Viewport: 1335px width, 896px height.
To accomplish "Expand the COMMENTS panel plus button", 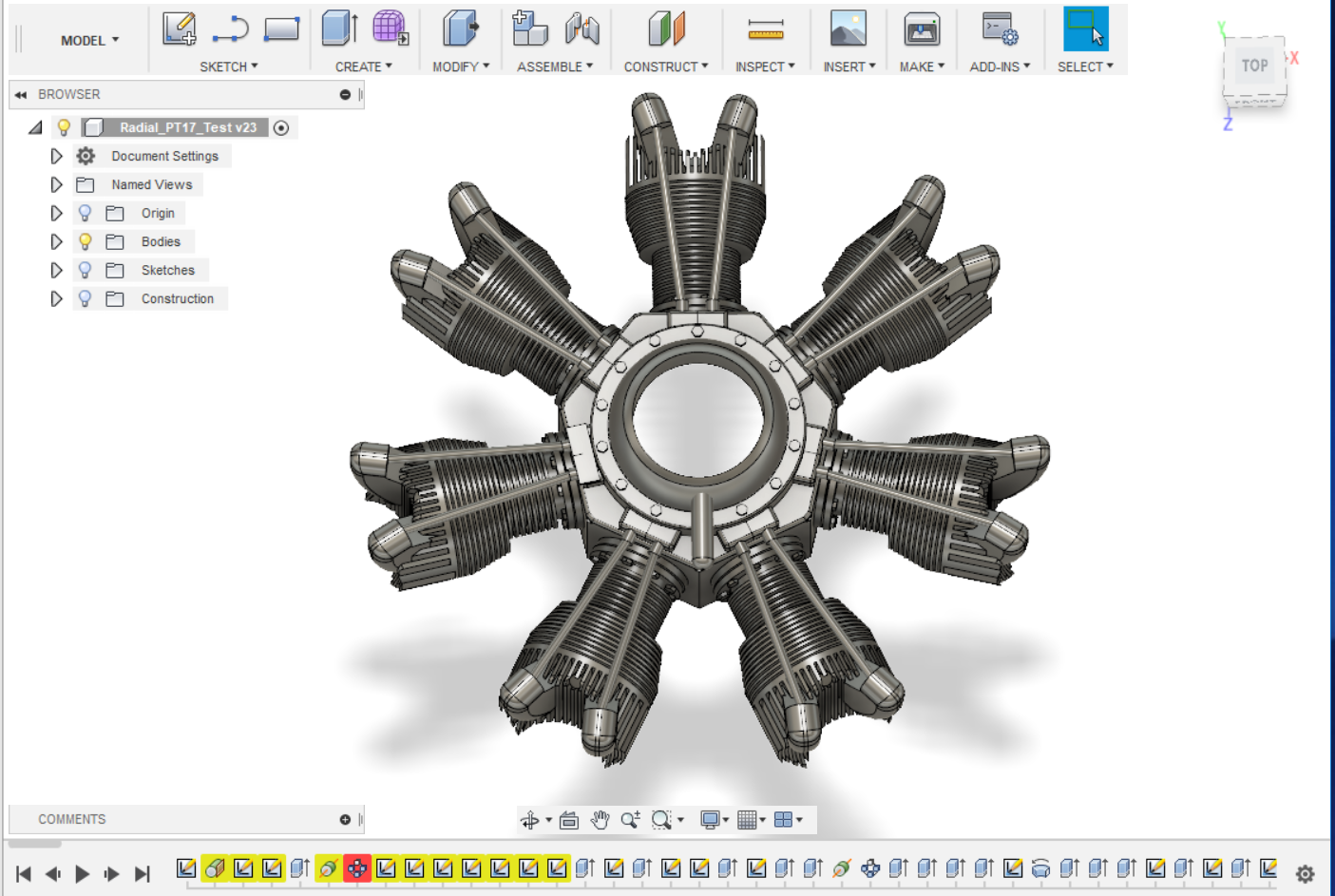I will pos(345,819).
